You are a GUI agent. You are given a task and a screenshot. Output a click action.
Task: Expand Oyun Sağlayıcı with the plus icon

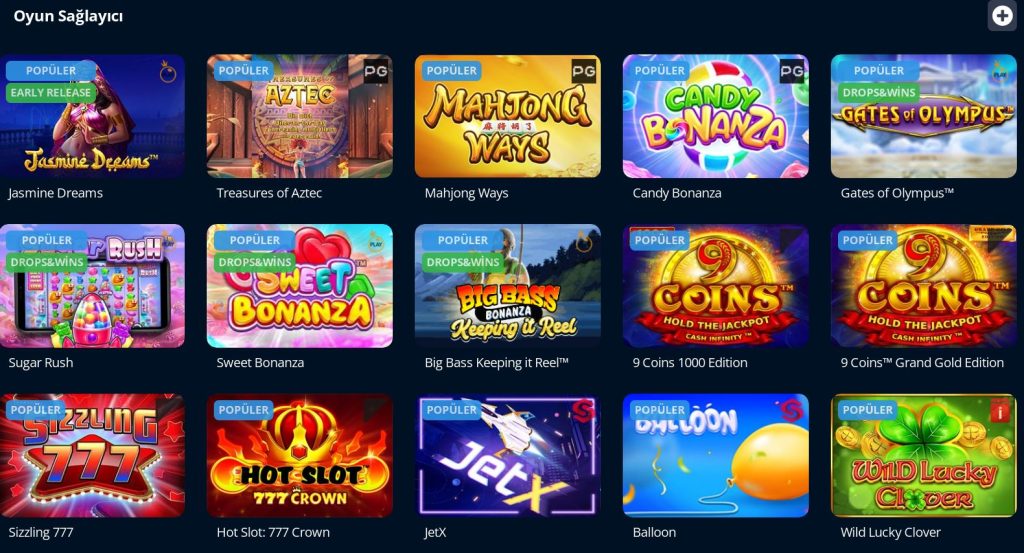pos(1002,15)
